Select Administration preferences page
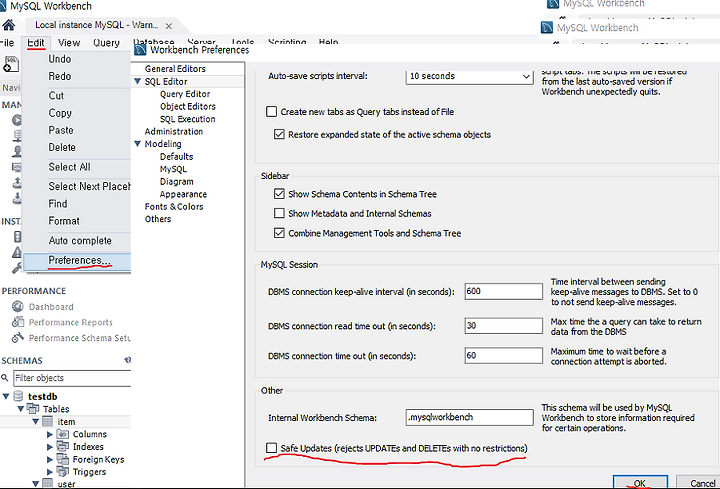 (x=174, y=131)
